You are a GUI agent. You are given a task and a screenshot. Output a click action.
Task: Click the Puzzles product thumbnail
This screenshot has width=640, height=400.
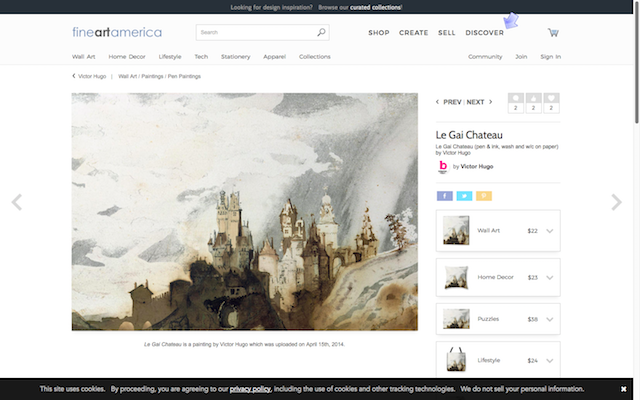(456, 319)
